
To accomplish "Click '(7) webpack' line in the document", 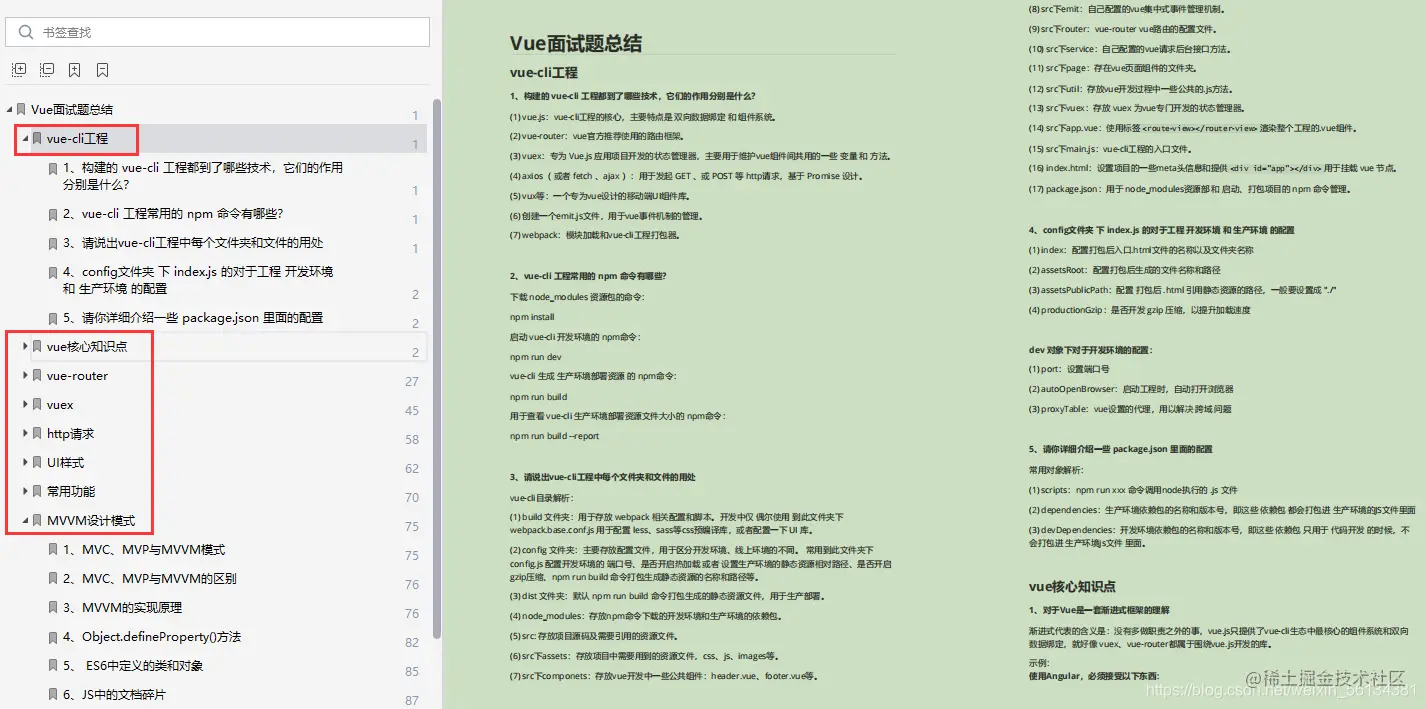I will pyautogui.click(x=594, y=235).
